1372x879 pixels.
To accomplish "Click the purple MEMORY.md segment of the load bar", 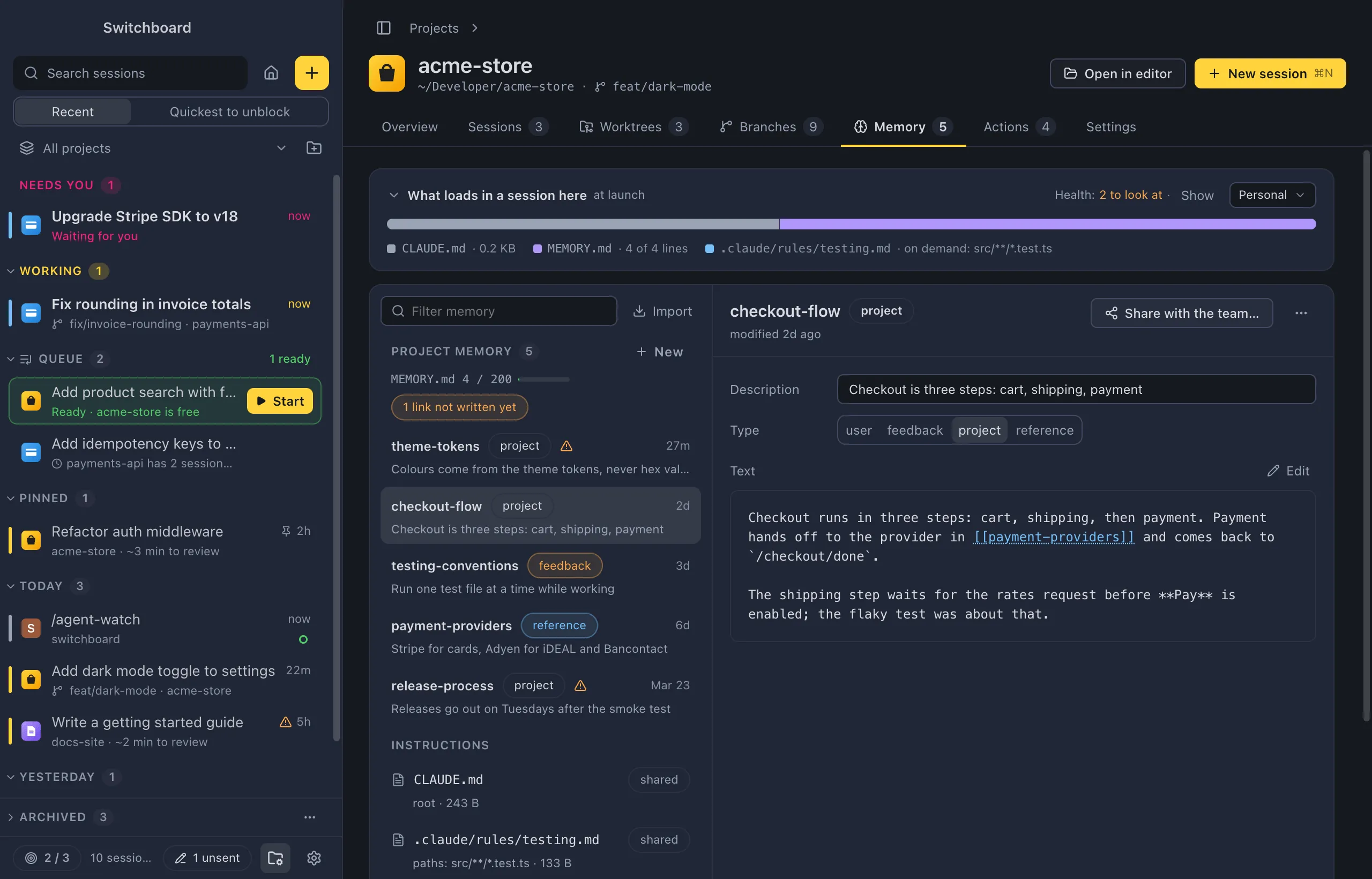I will point(1047,225).
